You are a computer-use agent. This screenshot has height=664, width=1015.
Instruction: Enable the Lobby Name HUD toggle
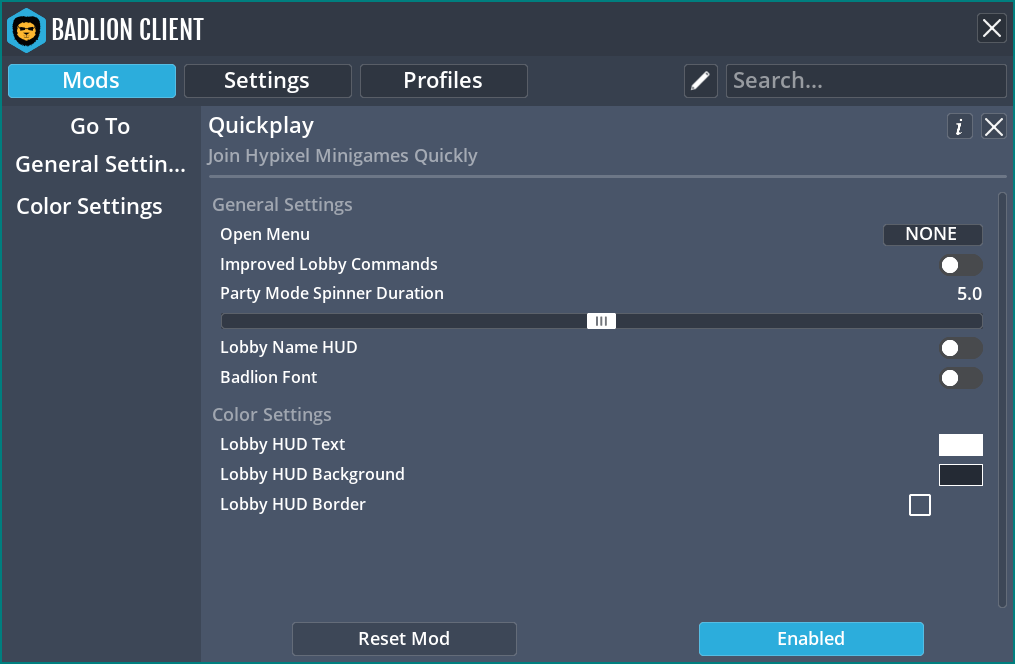coord(960,347)
